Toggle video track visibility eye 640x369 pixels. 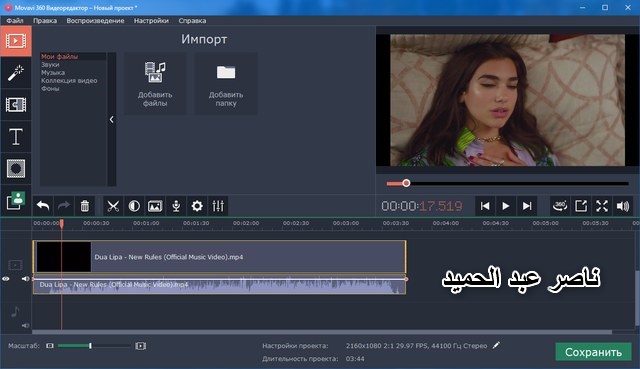[x=6, y=279]
